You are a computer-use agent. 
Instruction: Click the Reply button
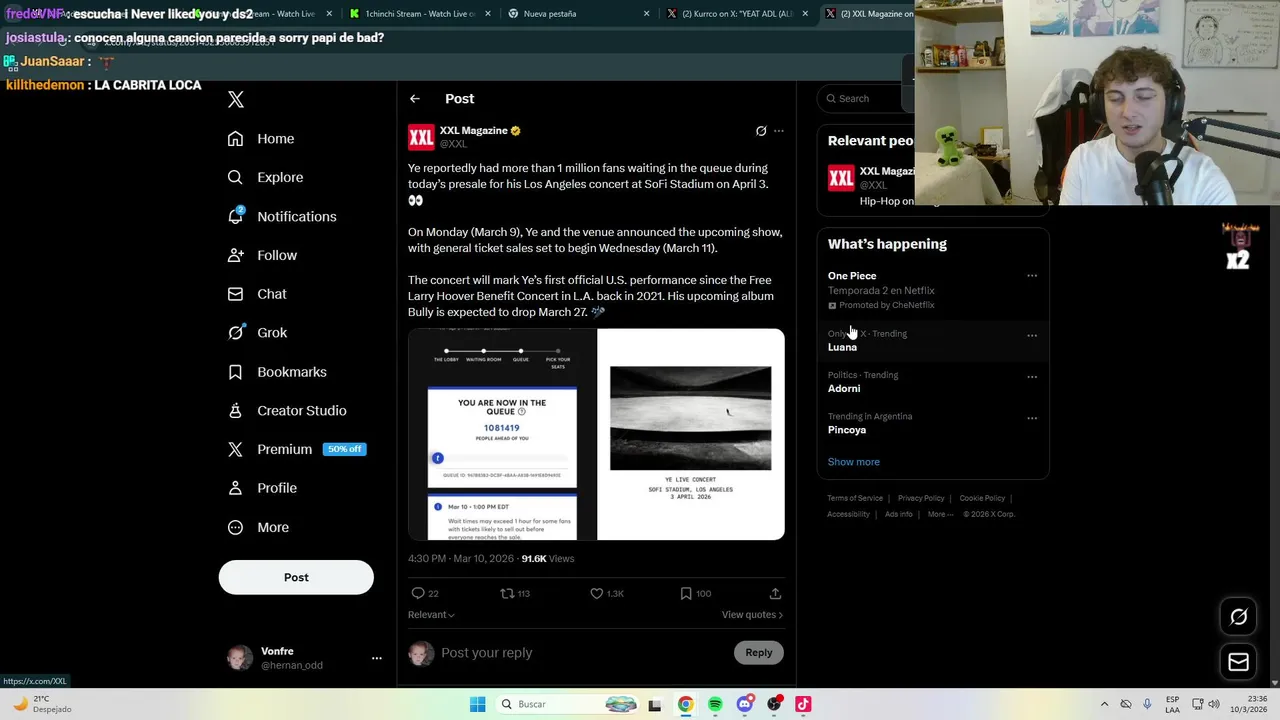click(759, 653)
